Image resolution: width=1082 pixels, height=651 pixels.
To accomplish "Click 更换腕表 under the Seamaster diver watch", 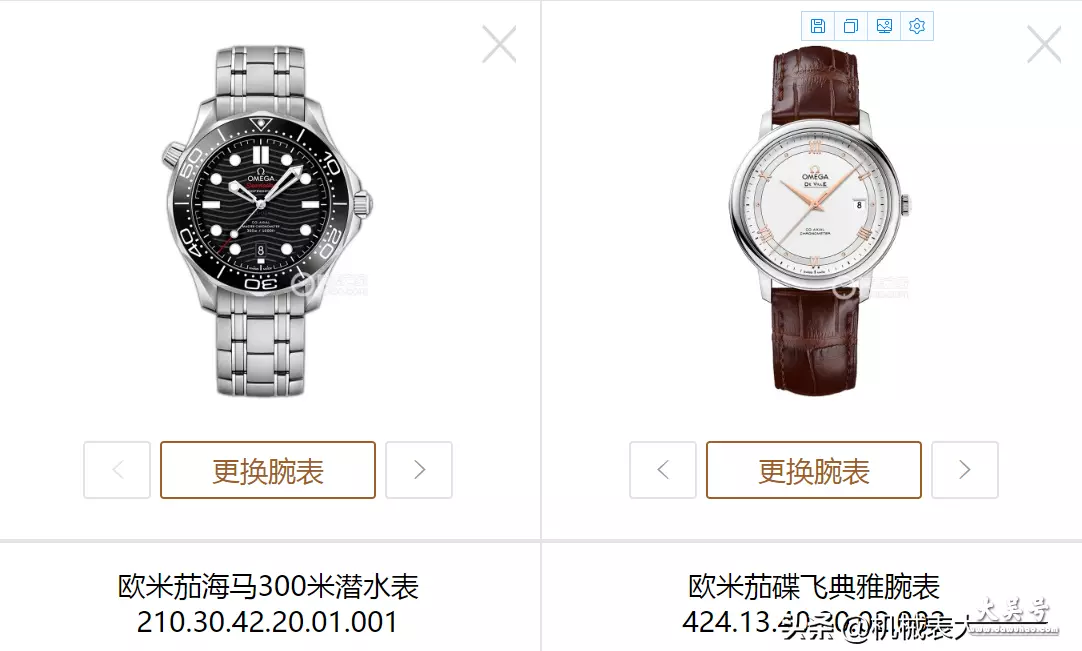I will tap(268, 470).
